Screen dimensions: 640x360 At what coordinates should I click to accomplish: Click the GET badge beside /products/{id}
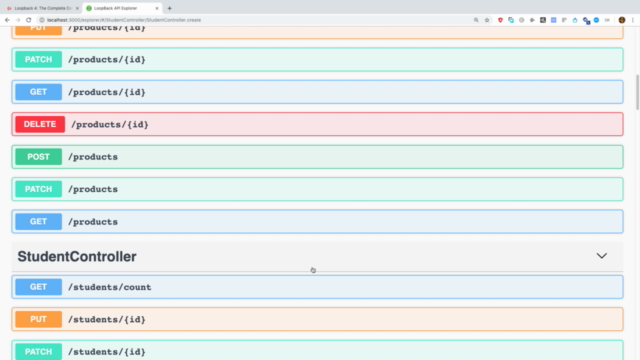[38, 92]
